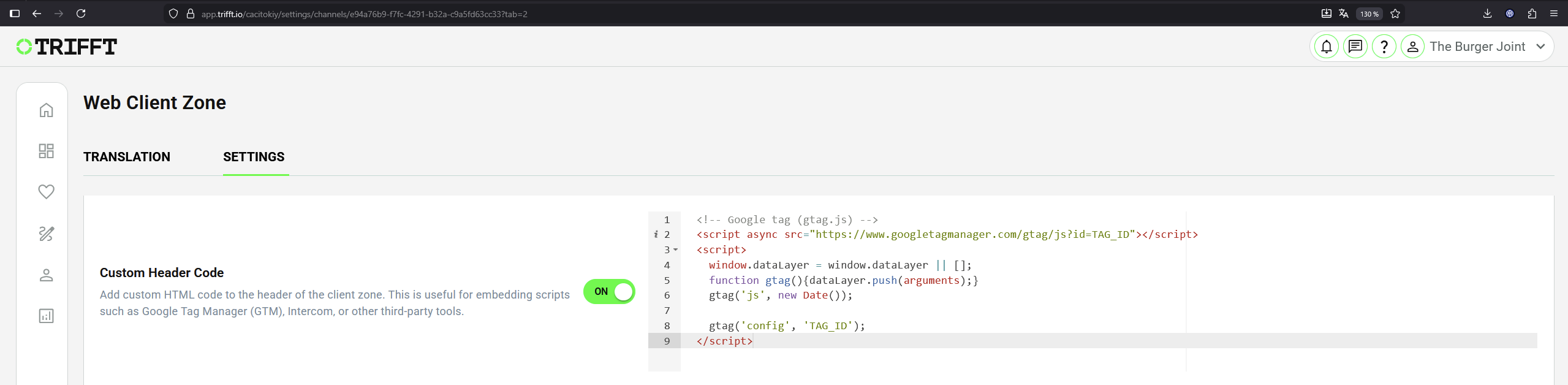
Task: Click the "Custom Header Code" heading
Action: click(x=162, y=273)
